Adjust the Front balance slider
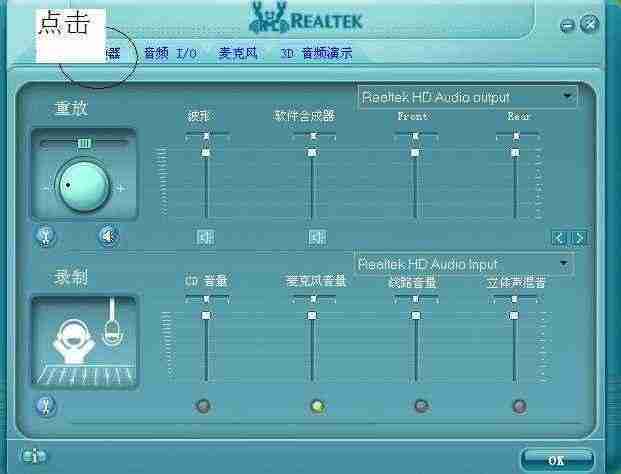This screenshot has width=621, height=474. [x=415, y=136]
